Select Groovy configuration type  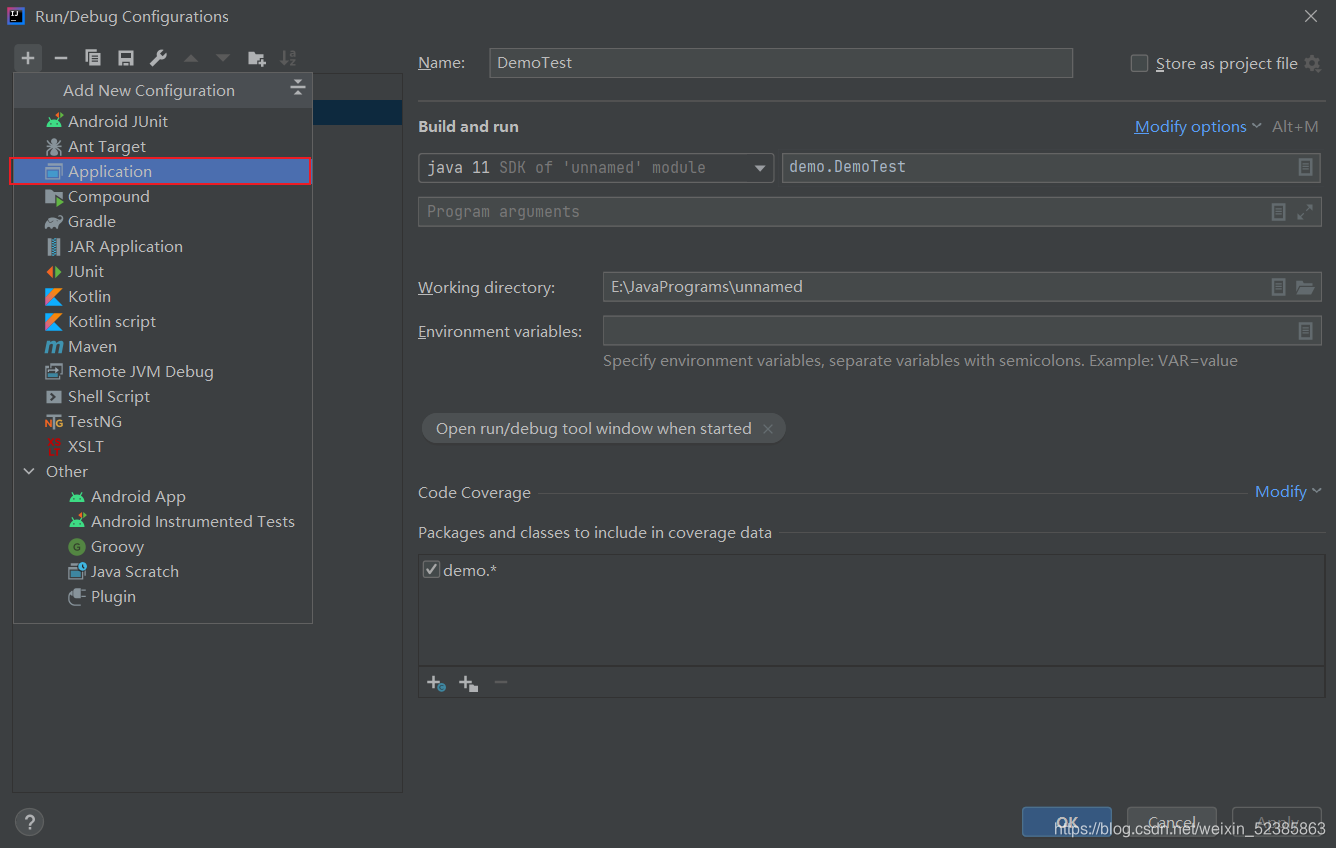(x=163, y=546)
